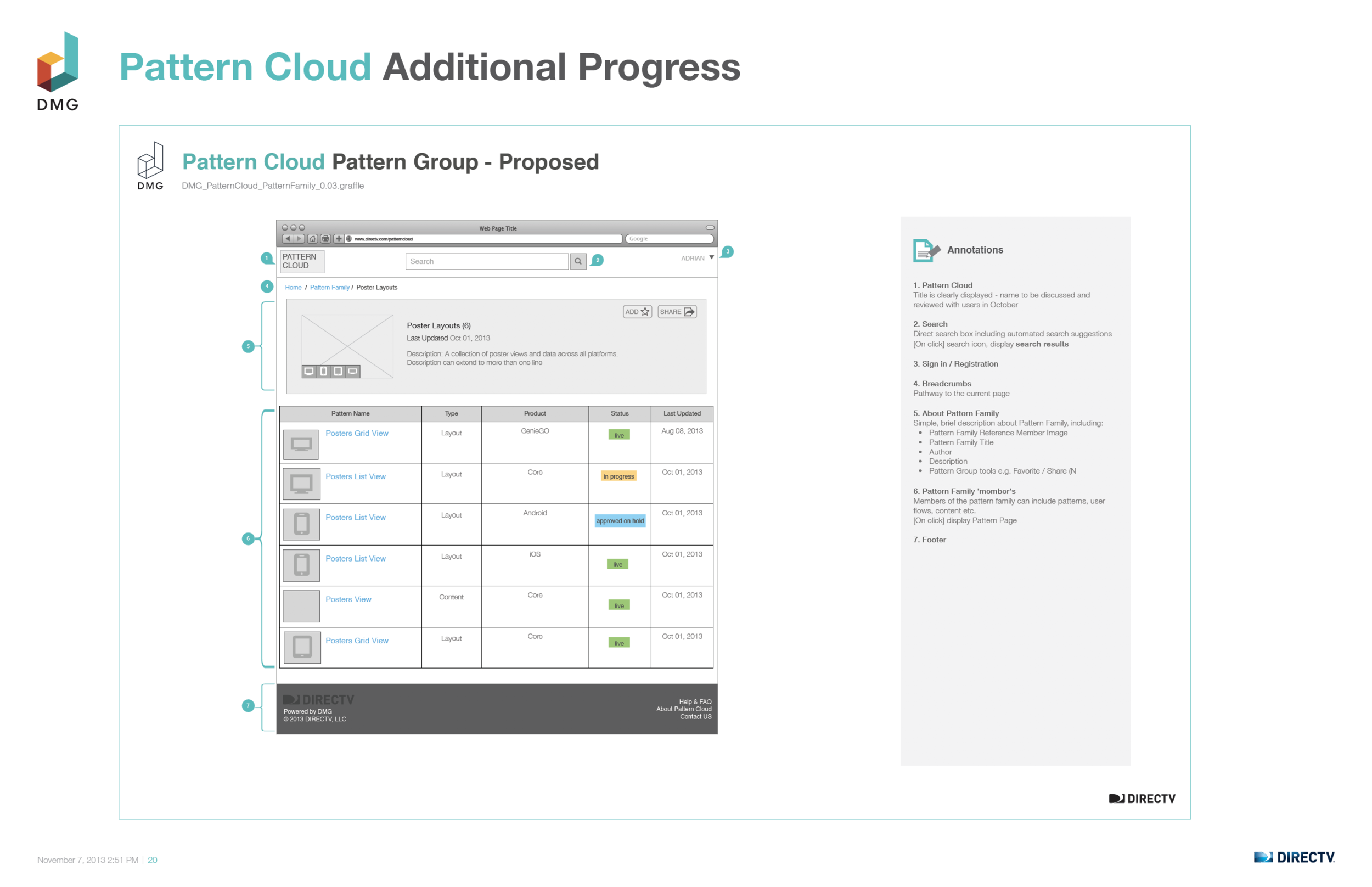Open Posters Grid View link in last row
This screenshot has height=887, width=1372.
[356, 641]
